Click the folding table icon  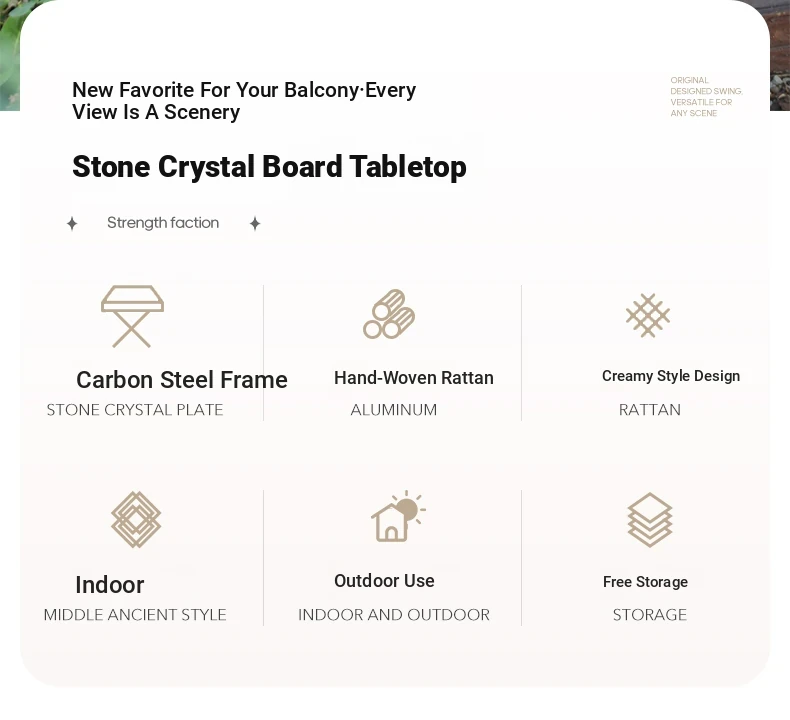[x=132, y=316]
